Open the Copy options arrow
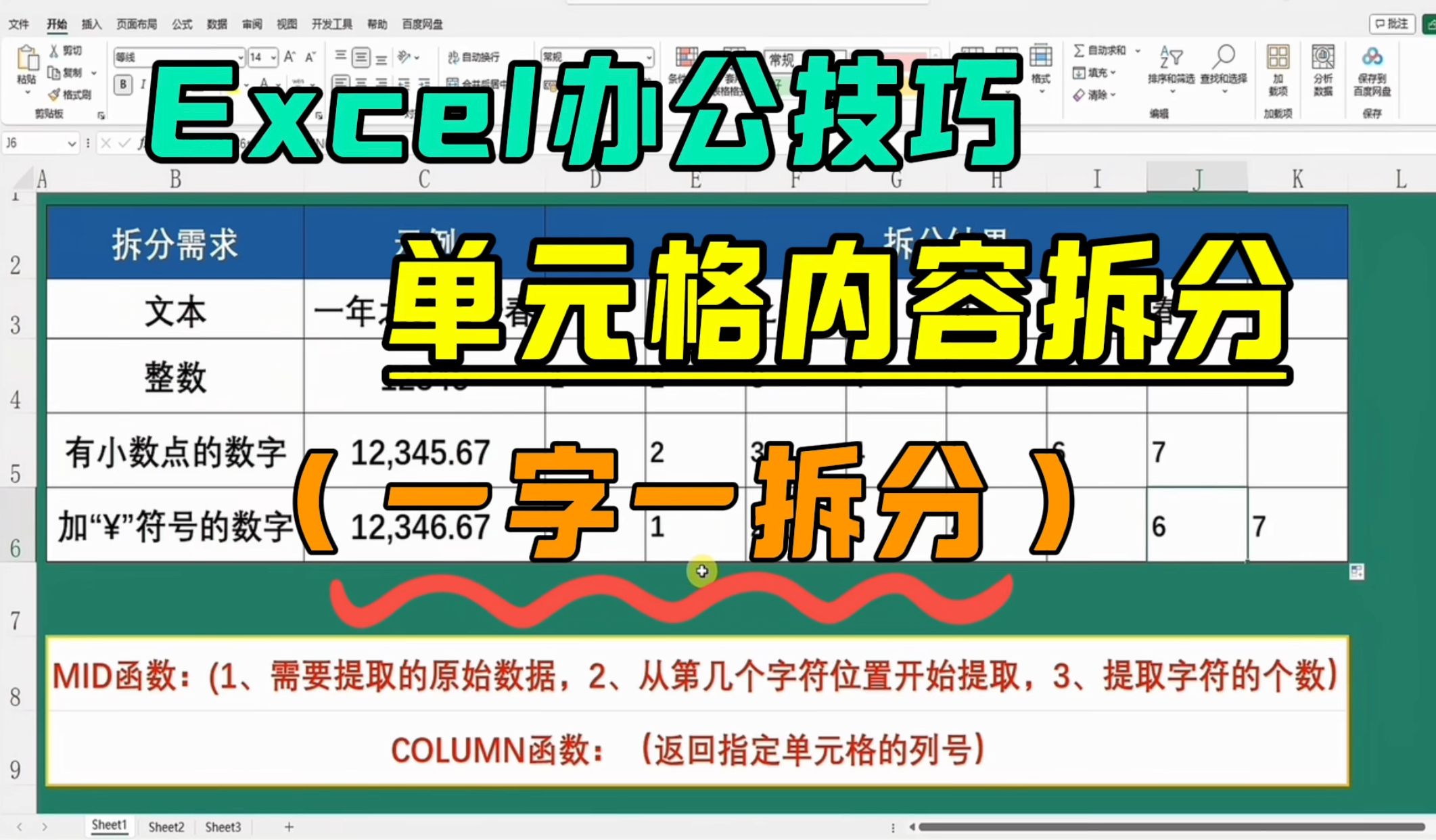Screen dimensions: 1436x840 click(94, 73)
